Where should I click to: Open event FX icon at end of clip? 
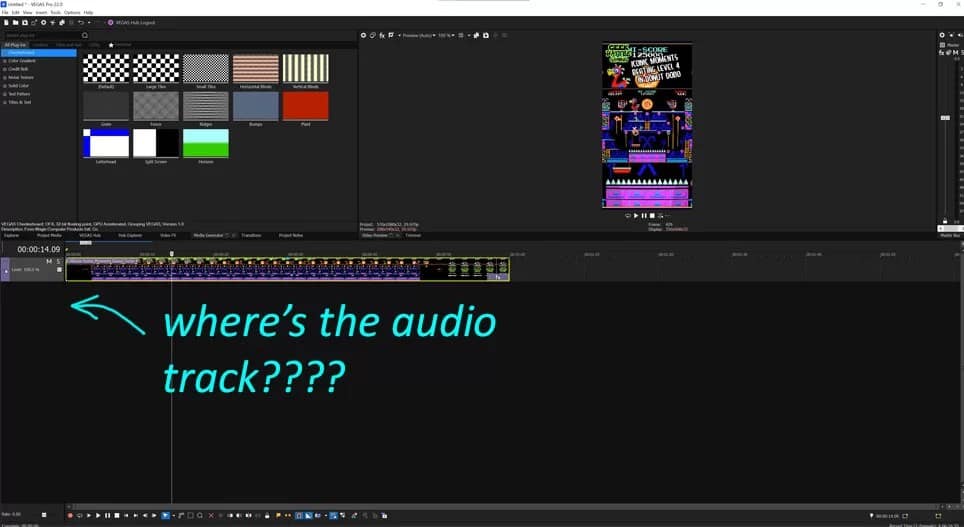click(498, 277)
